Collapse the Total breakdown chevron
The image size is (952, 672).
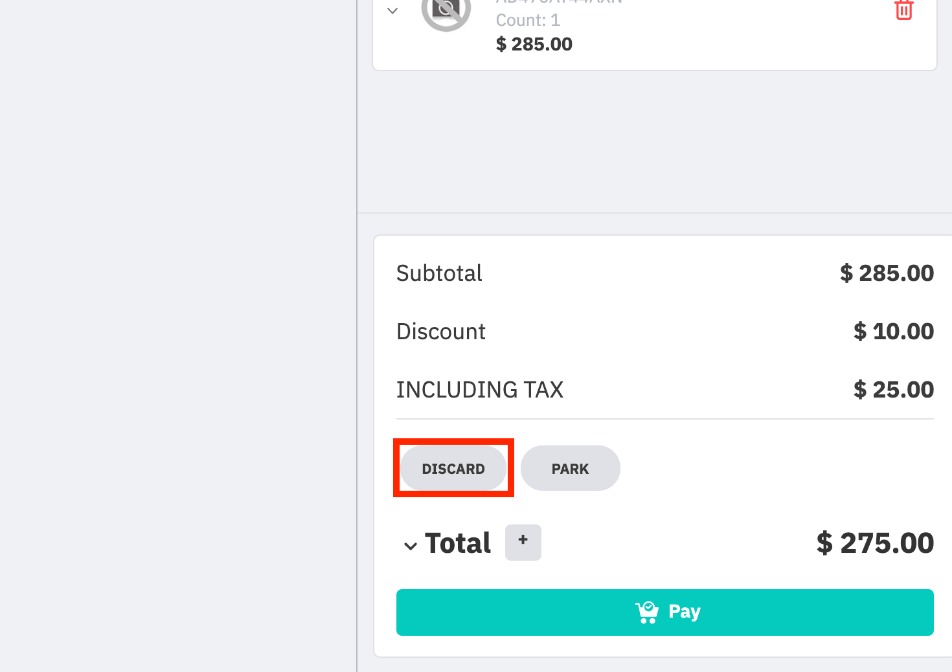(x=410, y=546)
